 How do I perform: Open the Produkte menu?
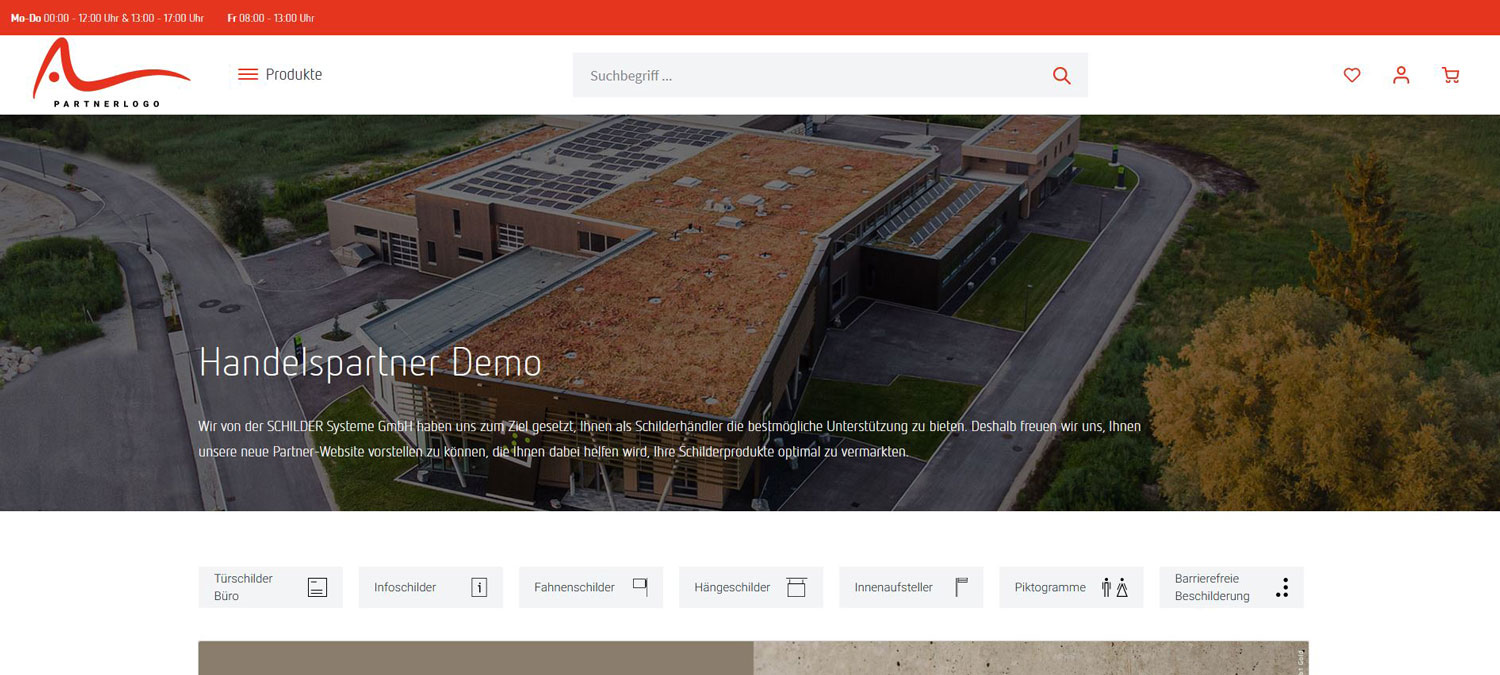(x=280, y=74)
